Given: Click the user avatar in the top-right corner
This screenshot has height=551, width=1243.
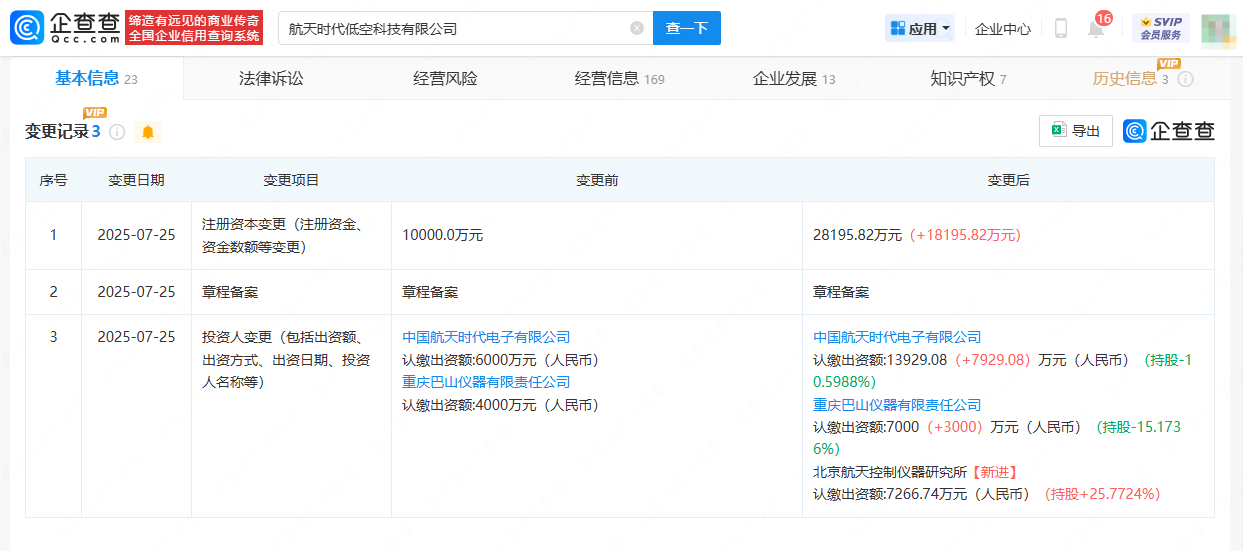Looking at the screenshot, I should point(1217,29).
